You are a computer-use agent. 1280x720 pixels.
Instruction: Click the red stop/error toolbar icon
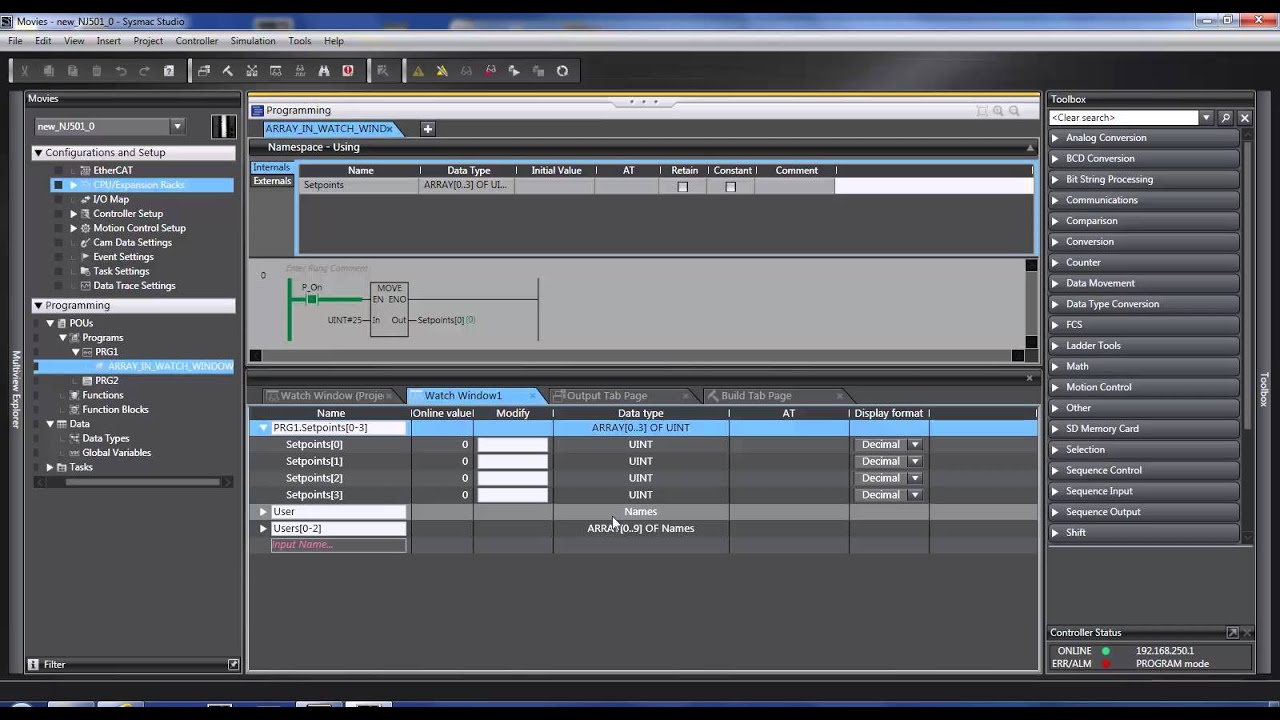[x=348, y=71]
